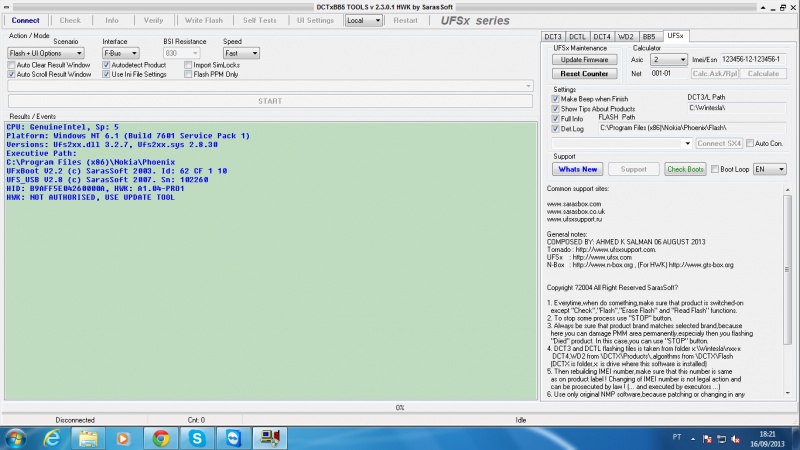Toggle Auto Clear Result Window checkbox
800x450 pixels.
coord(11,65)
